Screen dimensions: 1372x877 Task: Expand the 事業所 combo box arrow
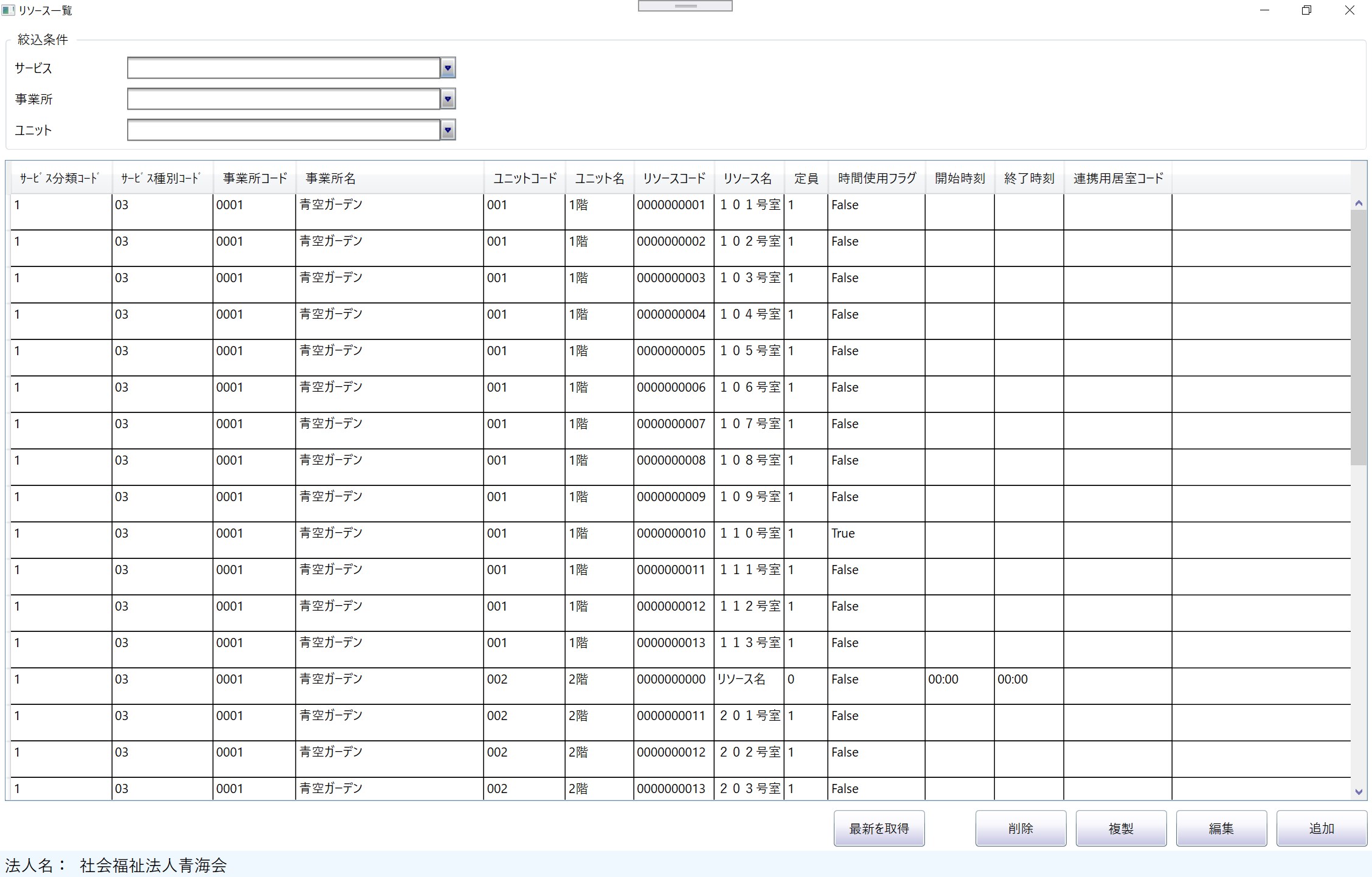(x=448, y=99)
